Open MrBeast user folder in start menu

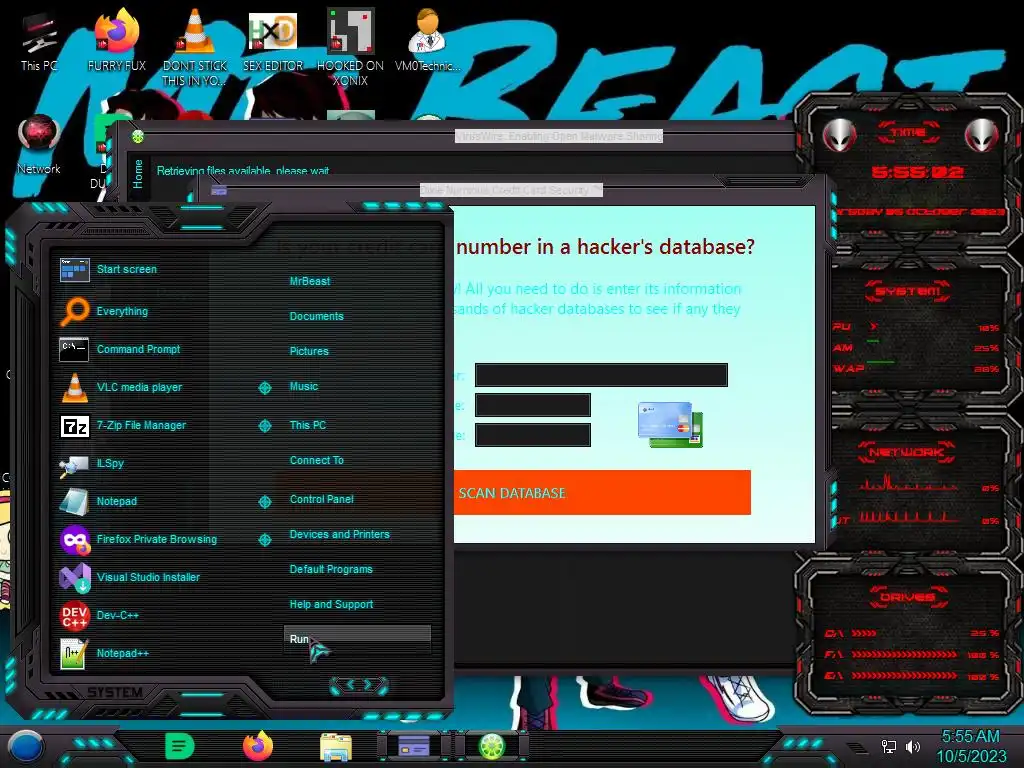coord(310,281)
